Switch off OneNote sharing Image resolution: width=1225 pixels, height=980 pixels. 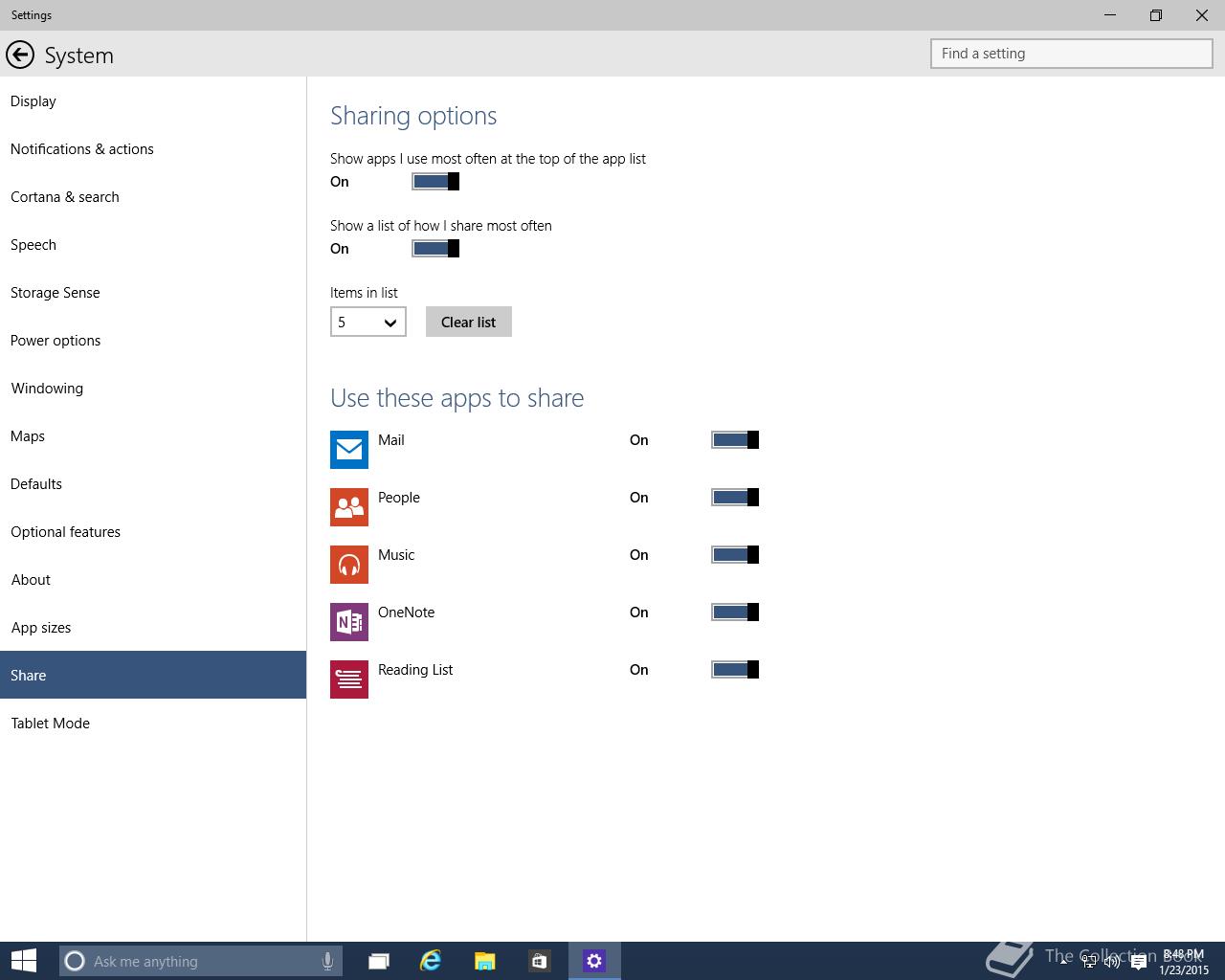(735, 612)
